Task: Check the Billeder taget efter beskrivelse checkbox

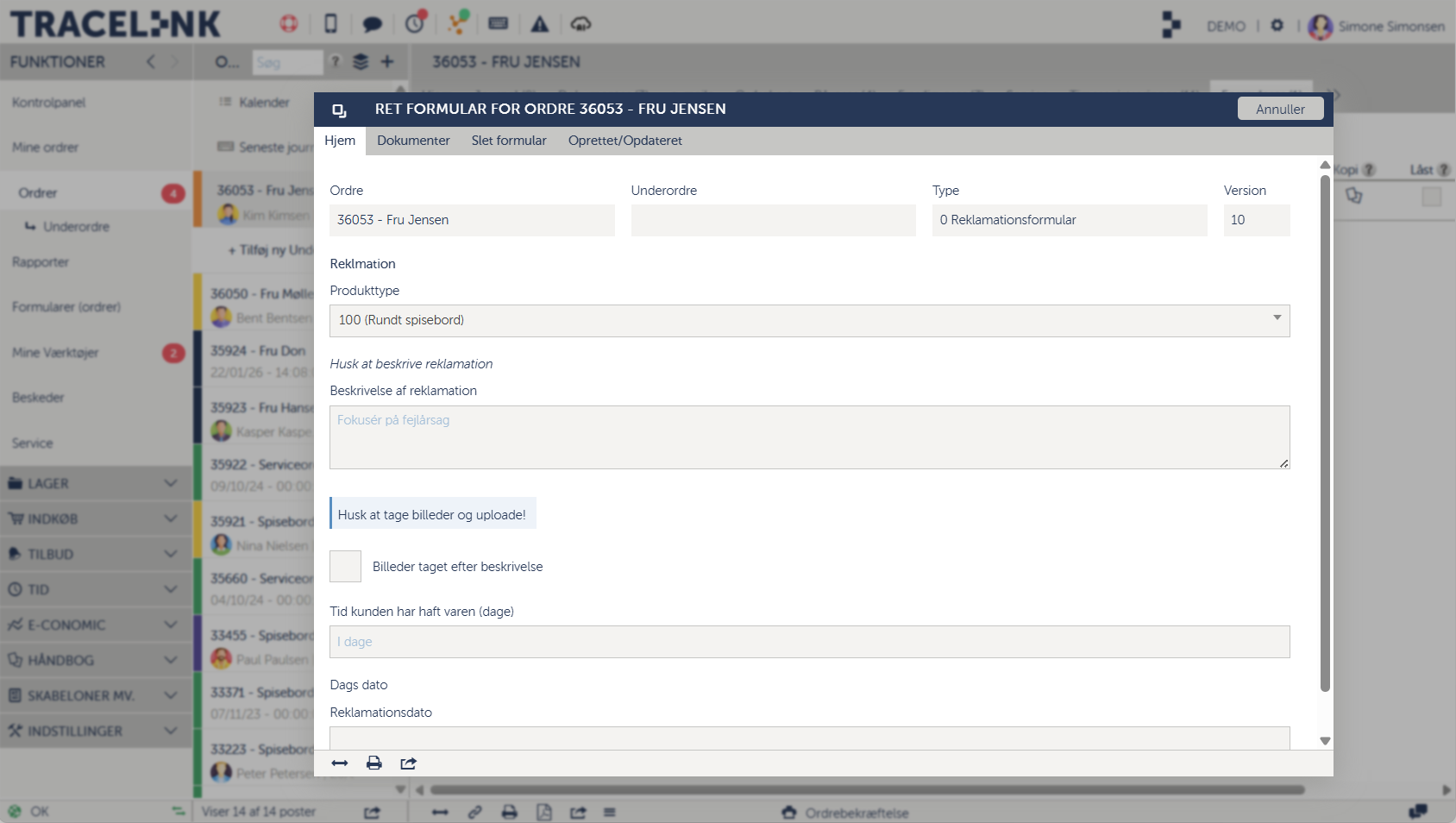Action: point(345,567)
